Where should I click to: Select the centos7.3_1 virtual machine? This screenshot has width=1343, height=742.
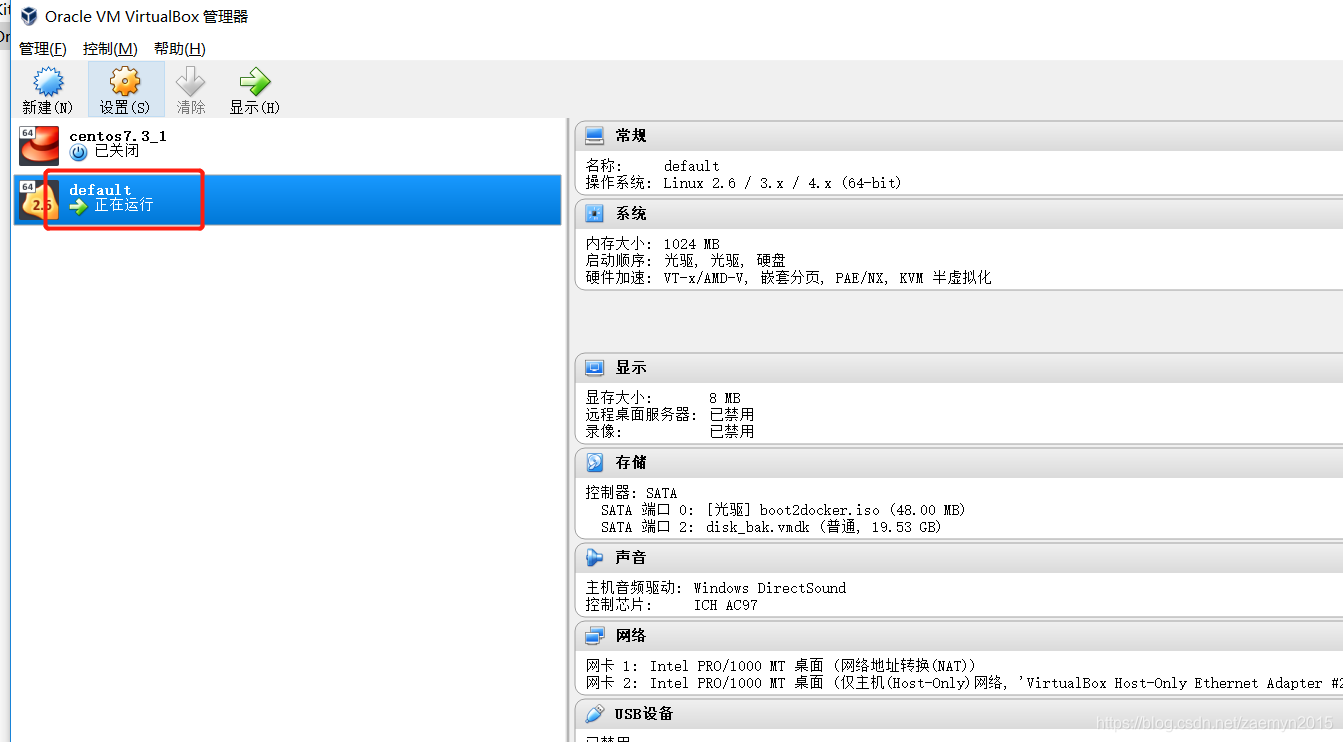[288, 145]
